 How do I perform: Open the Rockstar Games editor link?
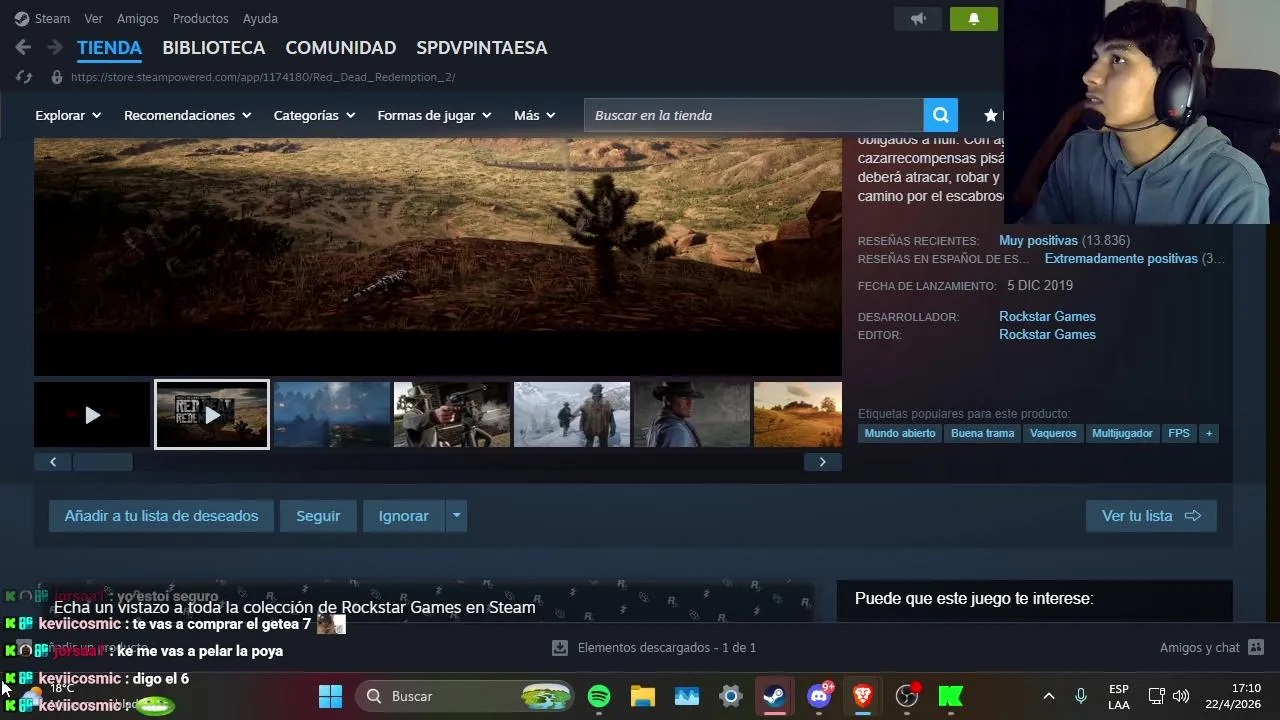[1047, 335]
